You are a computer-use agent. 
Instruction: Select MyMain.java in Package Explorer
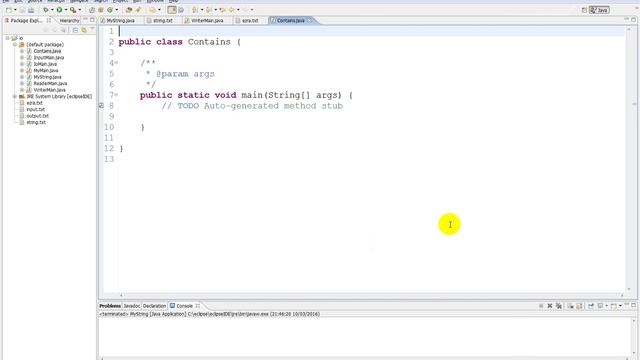click(x=46, y=71)
